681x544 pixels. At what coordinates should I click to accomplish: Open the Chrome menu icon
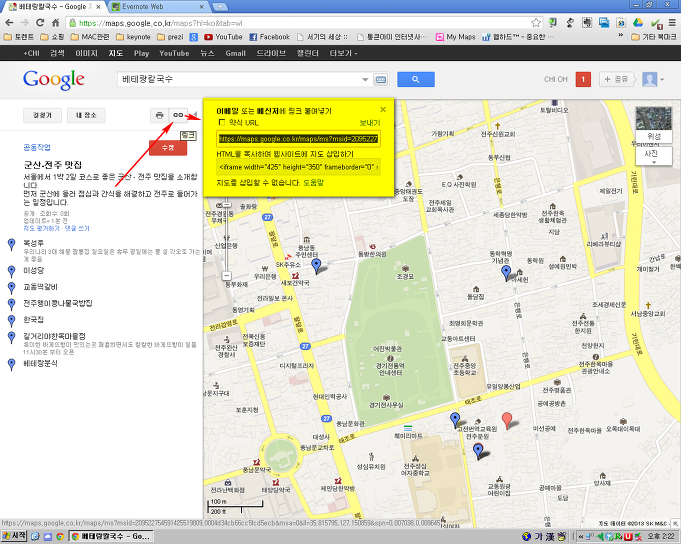(x=672, y=23)
